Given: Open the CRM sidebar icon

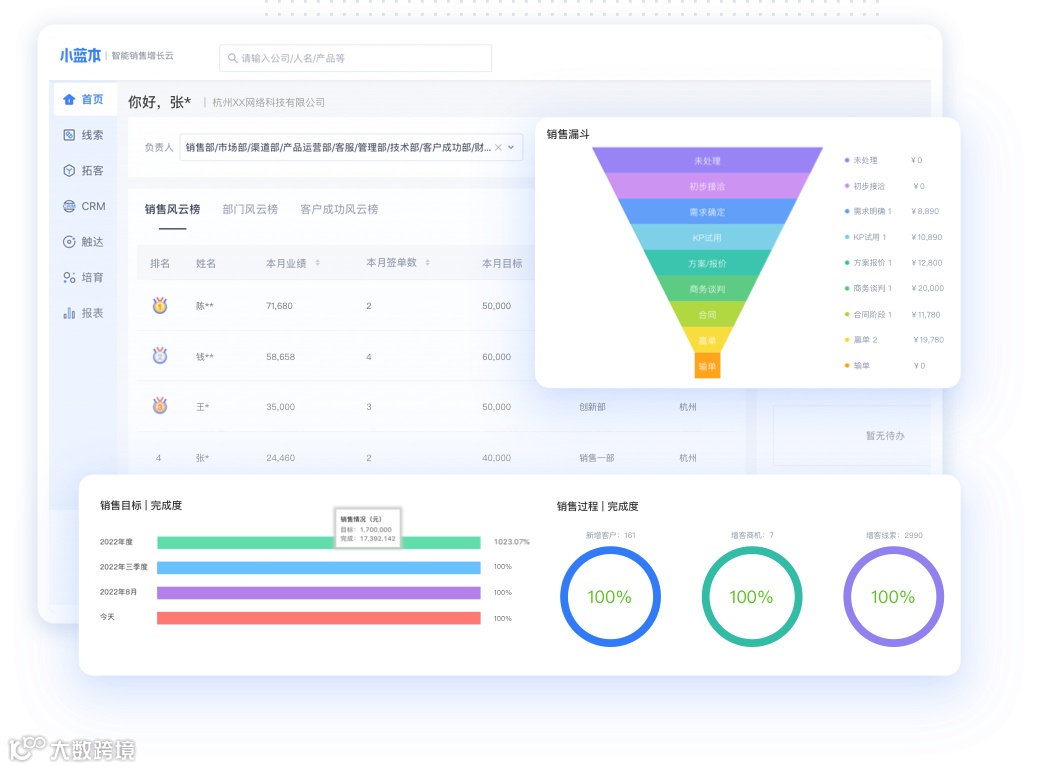Looking at the screenshot, I should tap(69, 206).
